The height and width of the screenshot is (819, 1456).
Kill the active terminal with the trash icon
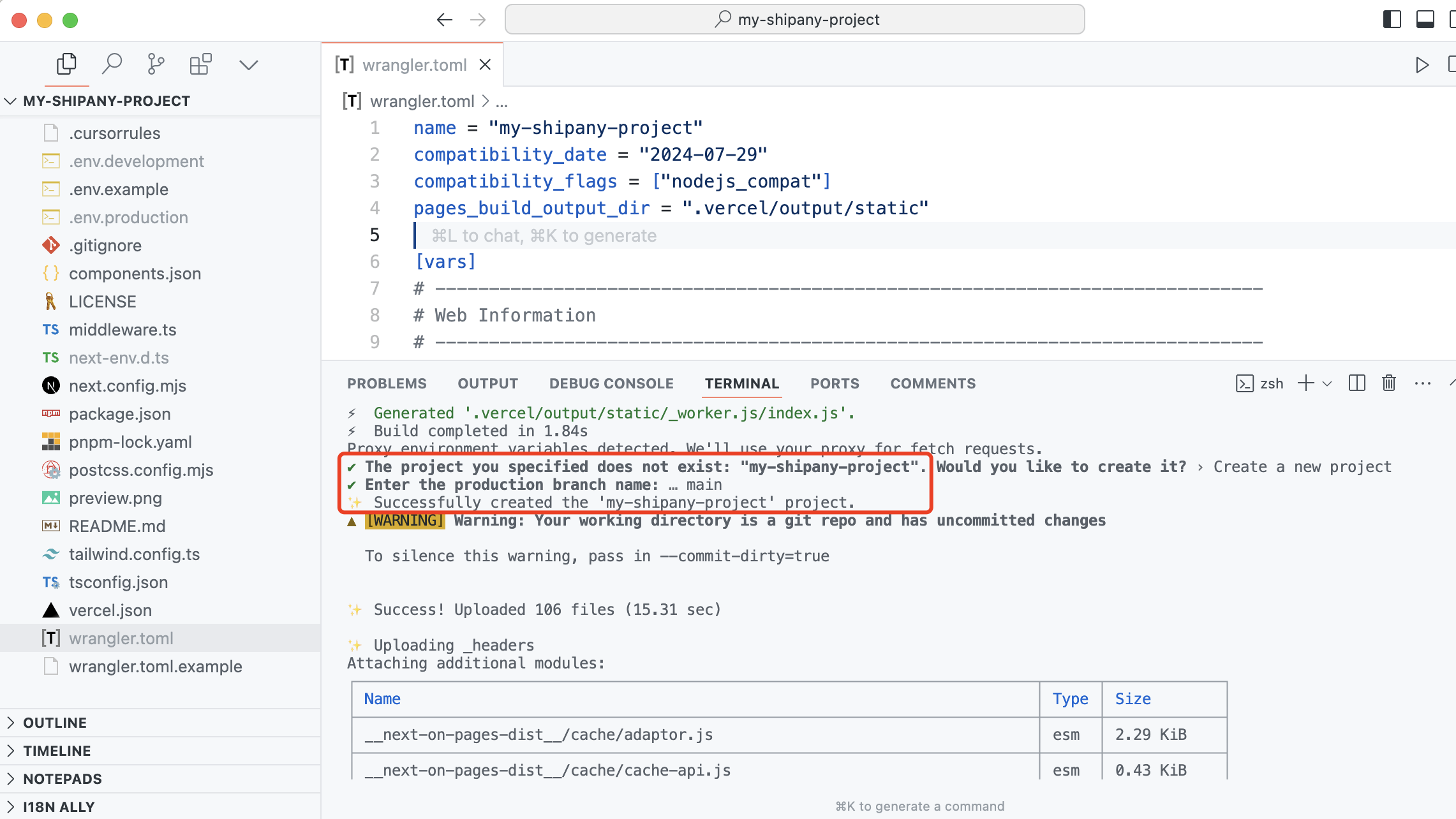coord(1389,383)
